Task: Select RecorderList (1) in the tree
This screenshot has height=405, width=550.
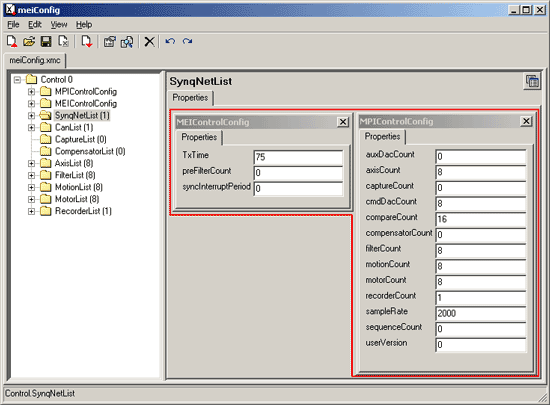Action: tap(83, 211)
